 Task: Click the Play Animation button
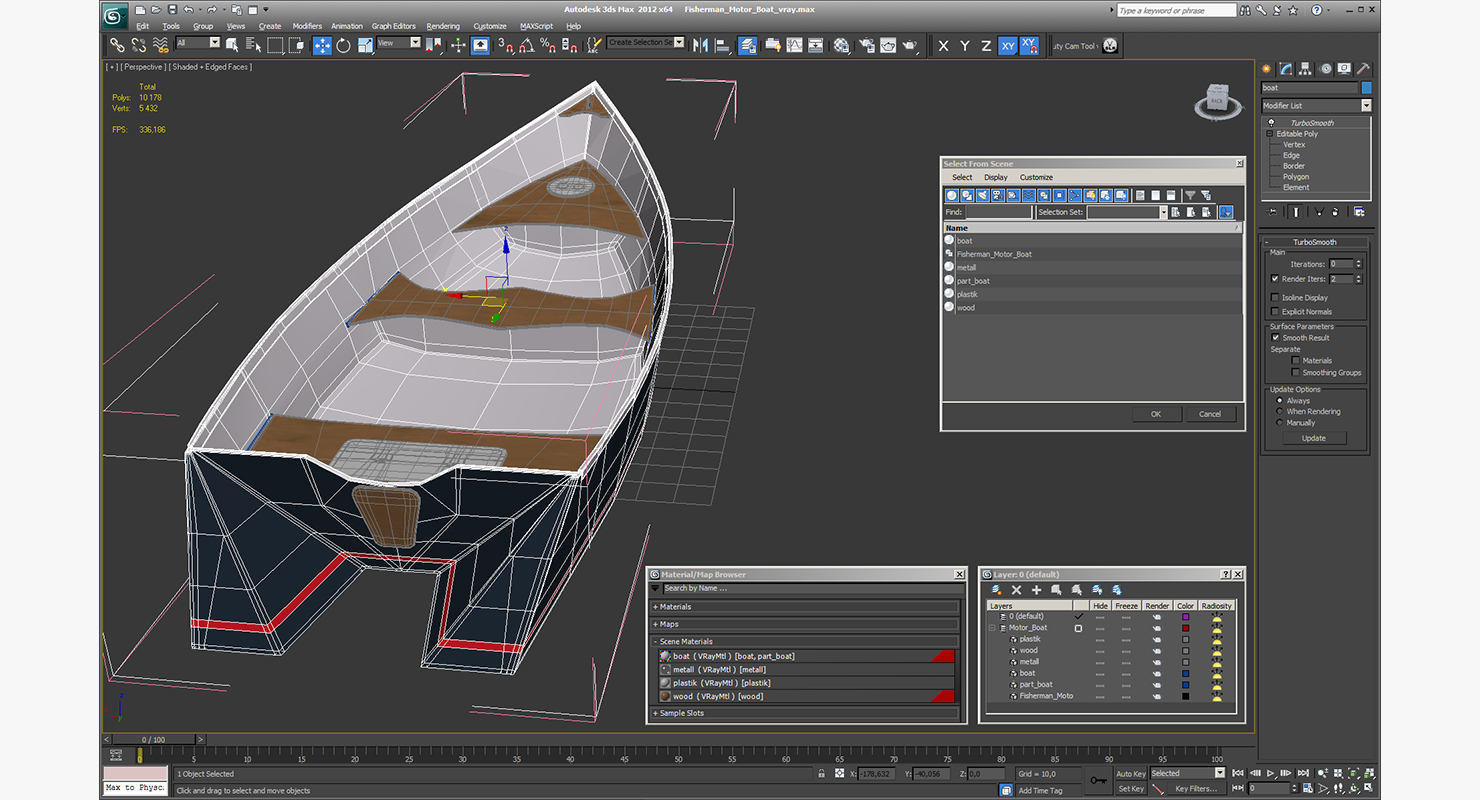pos(1270,773)
